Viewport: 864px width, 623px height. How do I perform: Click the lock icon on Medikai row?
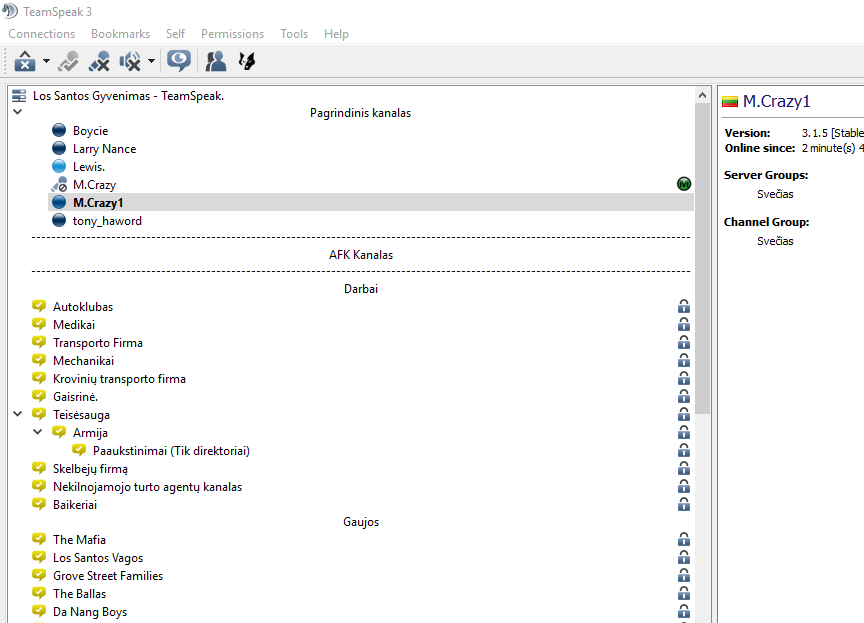point(684,324)
